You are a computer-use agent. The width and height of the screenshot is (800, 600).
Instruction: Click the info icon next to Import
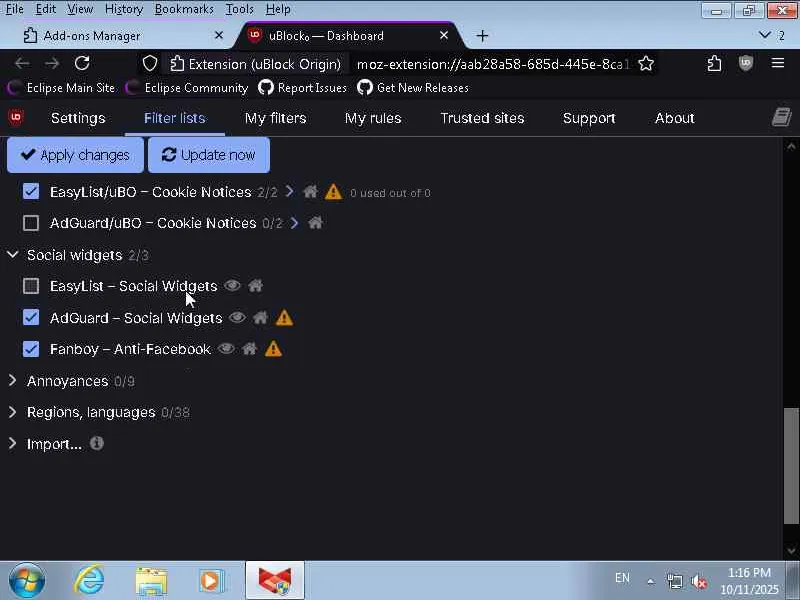tap(96, 443)
